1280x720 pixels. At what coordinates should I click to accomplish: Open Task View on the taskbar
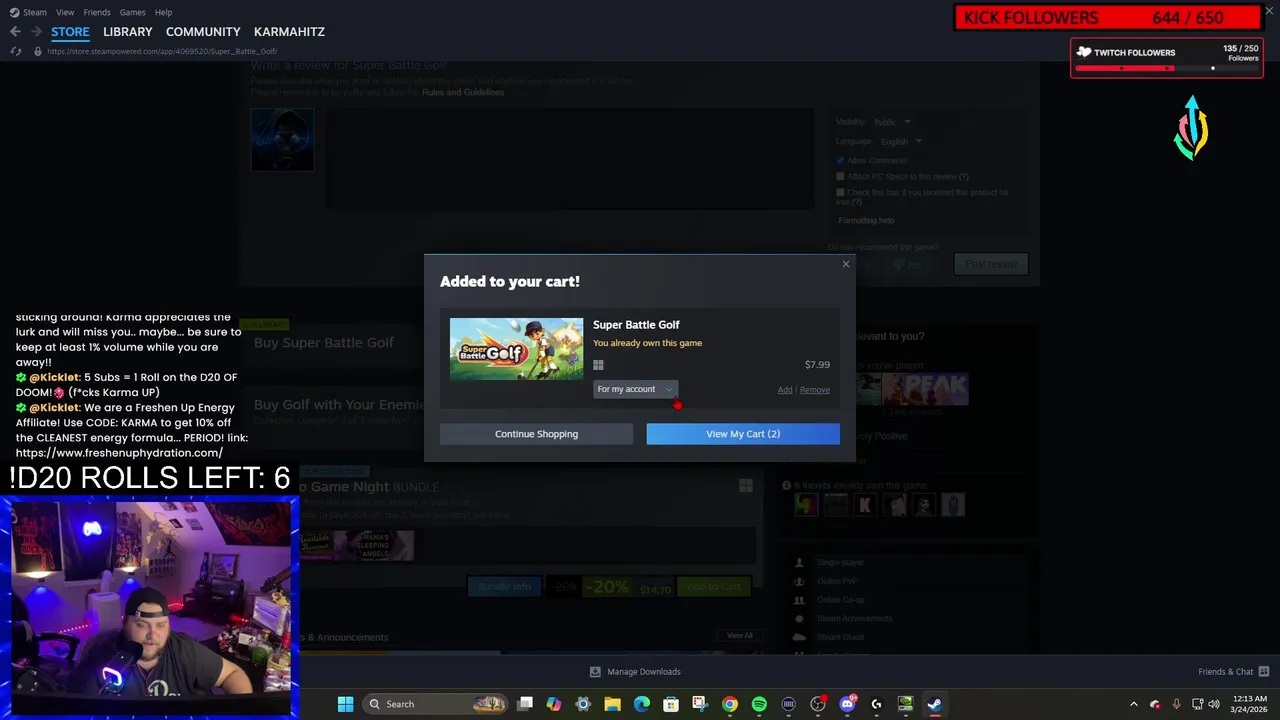click(x=525, y=704)
